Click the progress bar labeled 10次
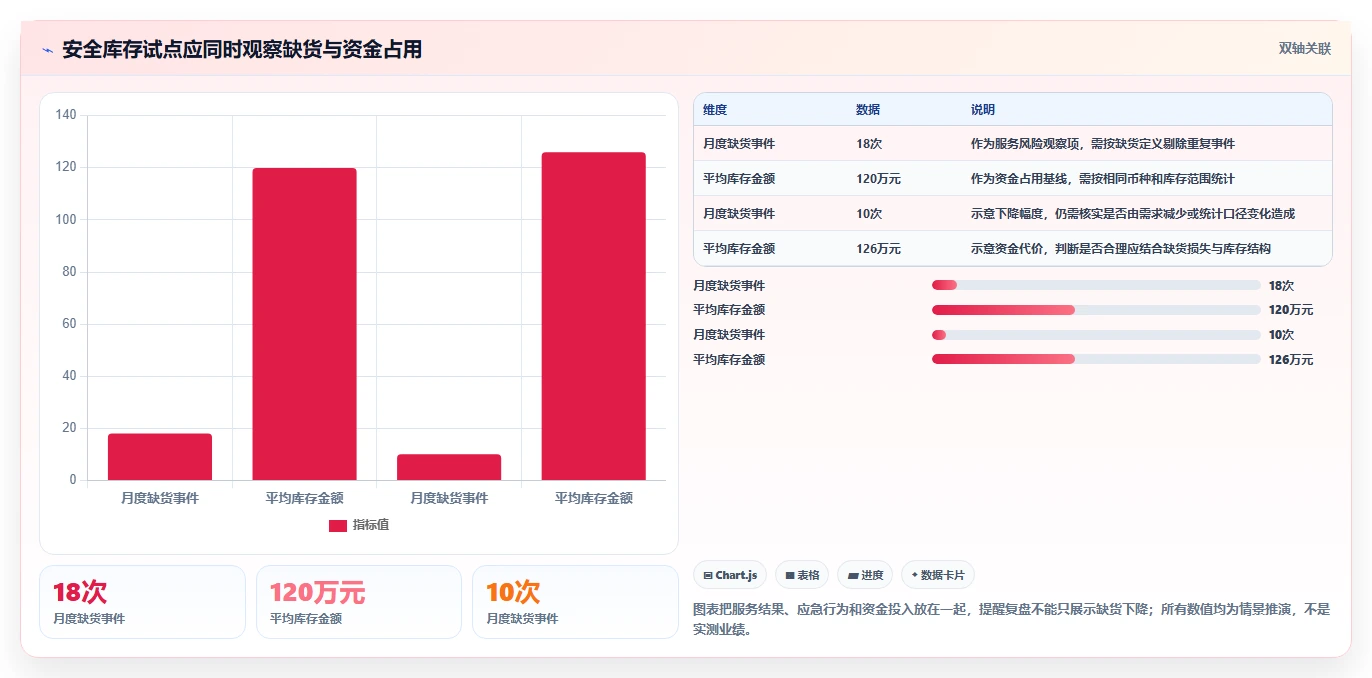 [x=1096, y=335]
